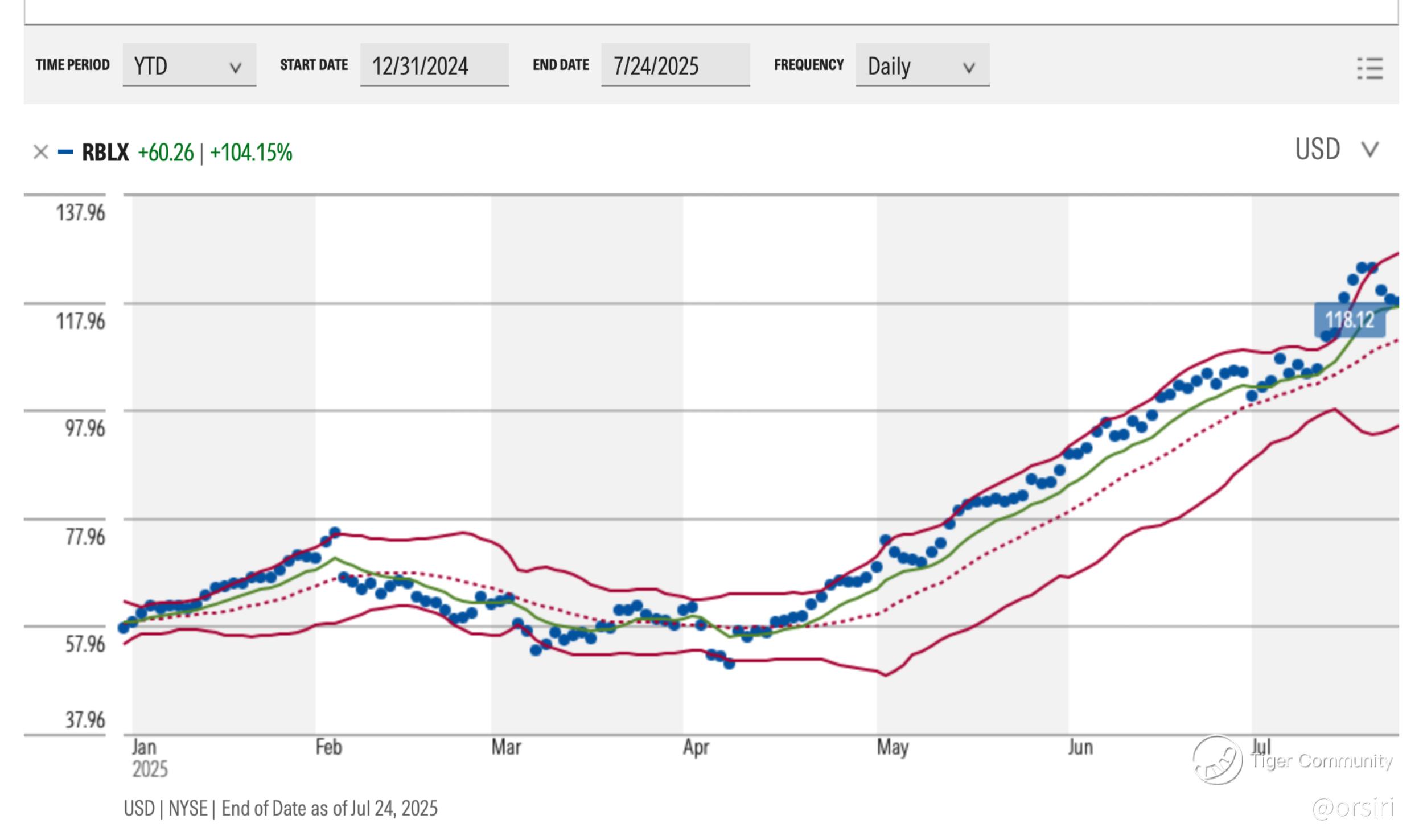Click the Jan 2025 axis label
Image resolution: width=1423 pixels, height=840 pixels.
click(x=149, y=757)
